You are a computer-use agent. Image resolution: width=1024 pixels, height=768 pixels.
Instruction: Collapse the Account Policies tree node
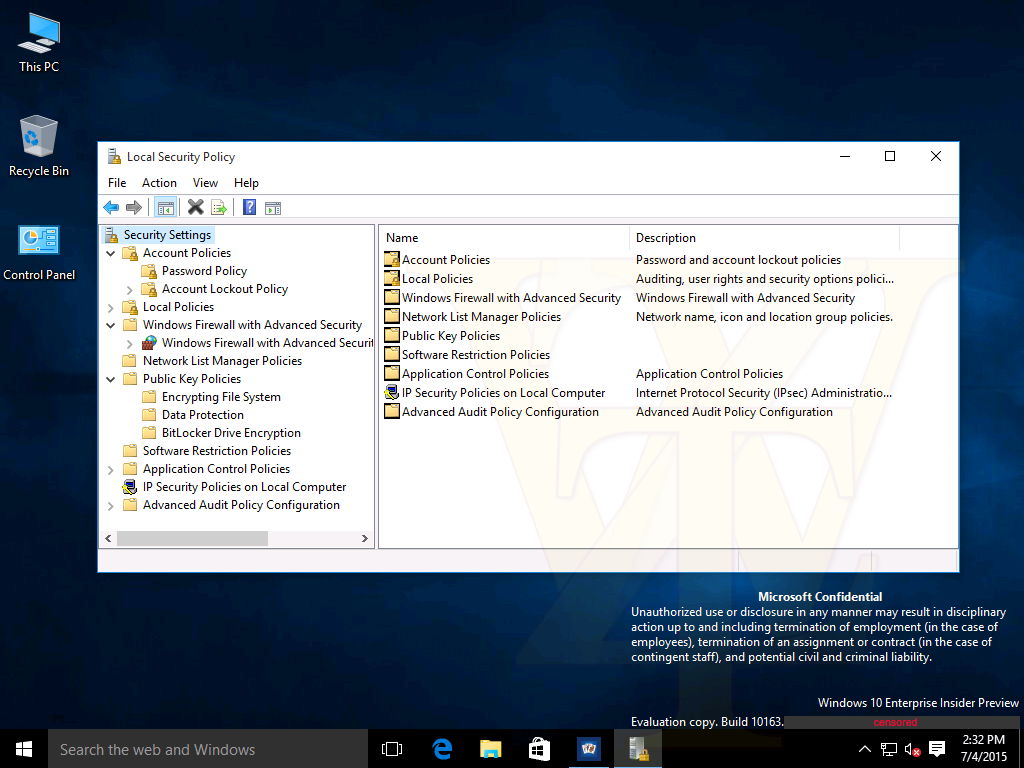point(110,253)
